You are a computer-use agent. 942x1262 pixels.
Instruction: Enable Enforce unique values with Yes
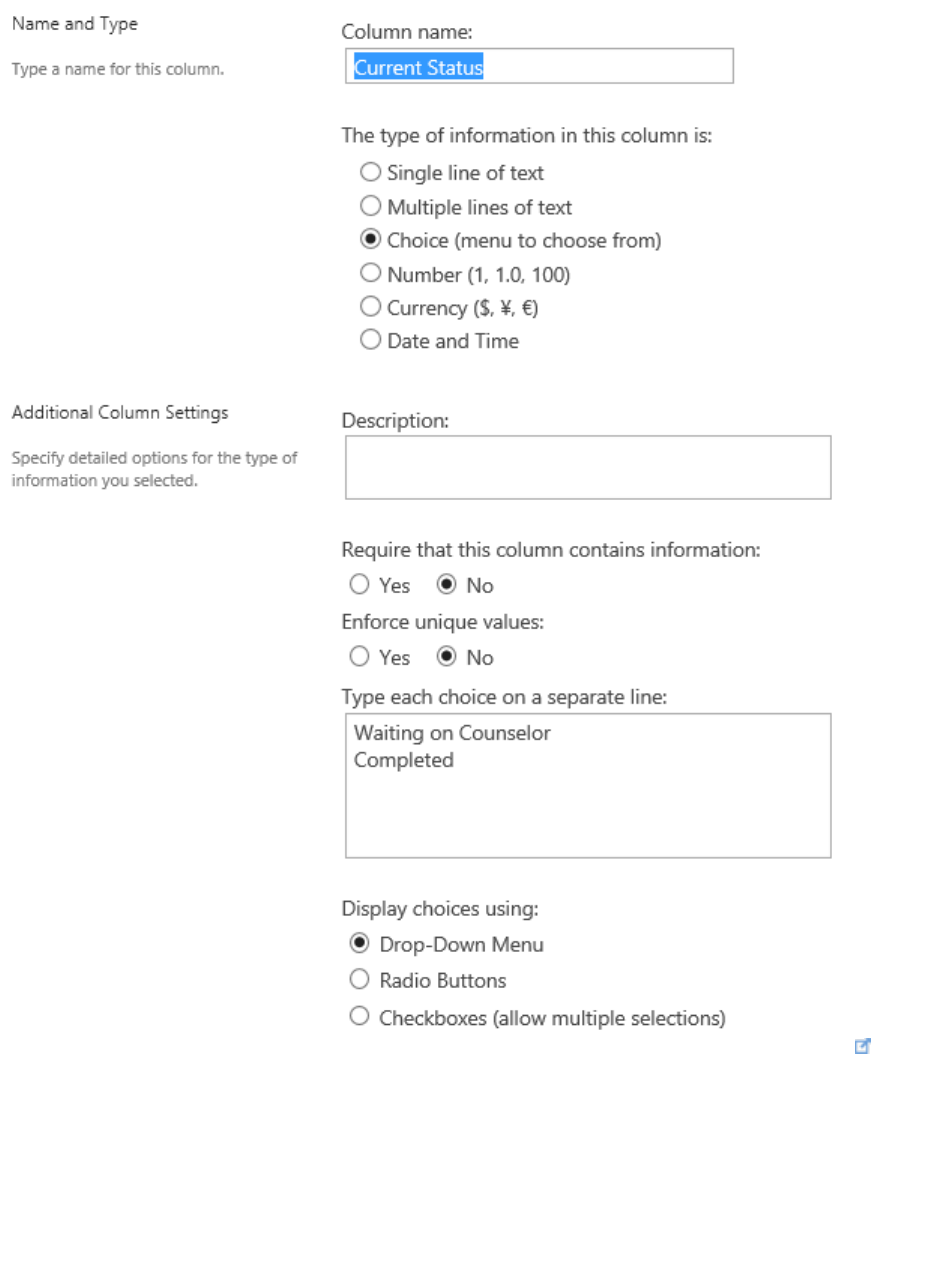tap(360, 657)
